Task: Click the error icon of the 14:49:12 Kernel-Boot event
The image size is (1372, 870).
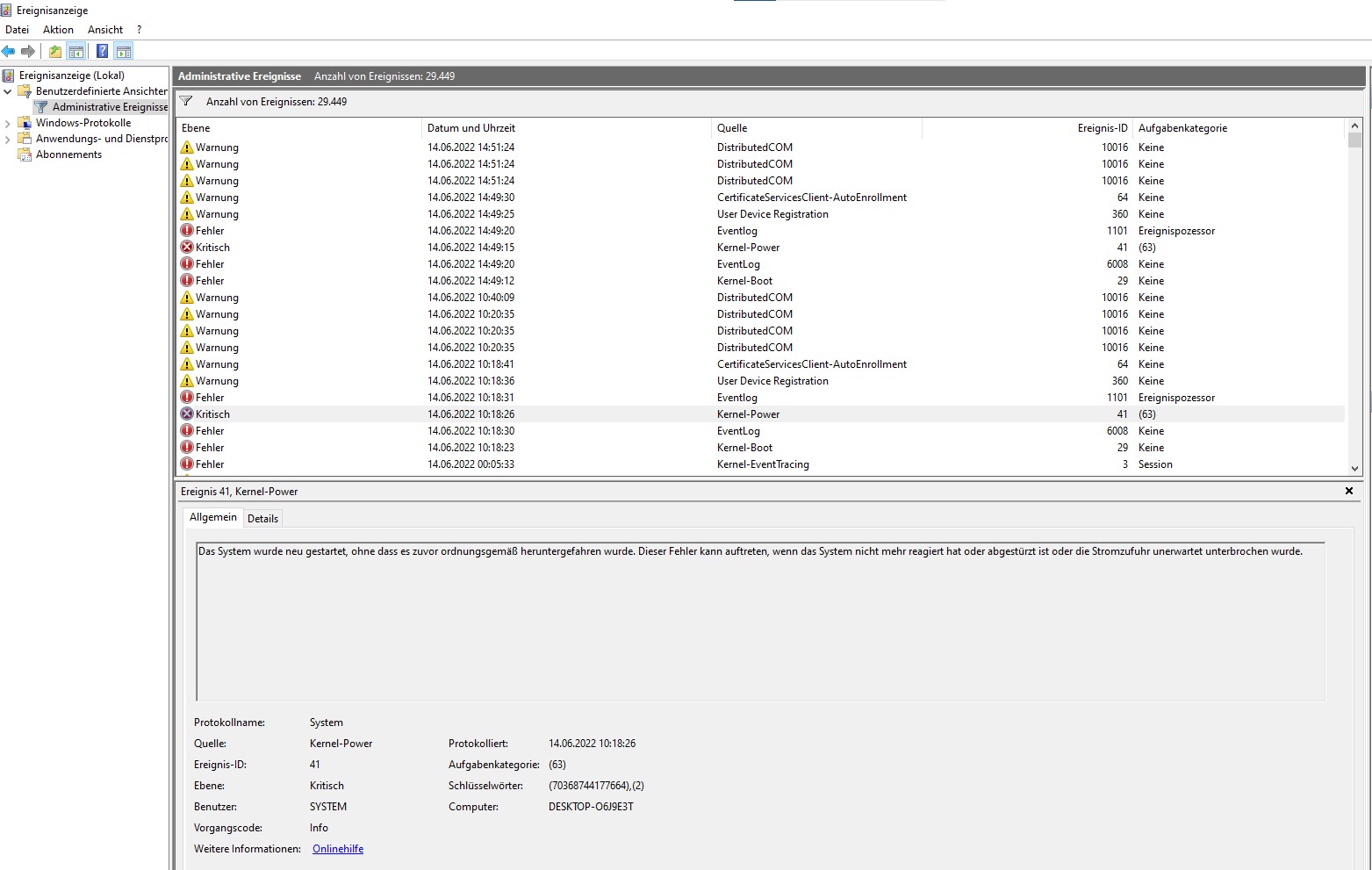Action: [x=187, y=281]
